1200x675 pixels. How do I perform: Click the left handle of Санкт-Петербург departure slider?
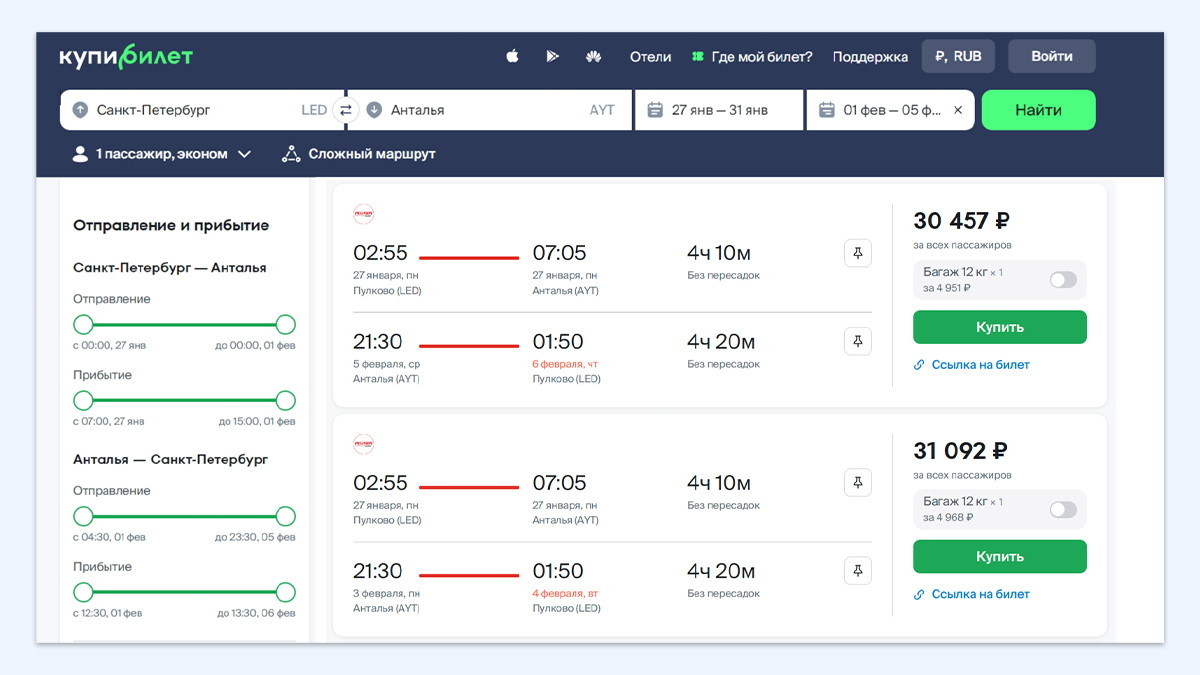point(83,324)
